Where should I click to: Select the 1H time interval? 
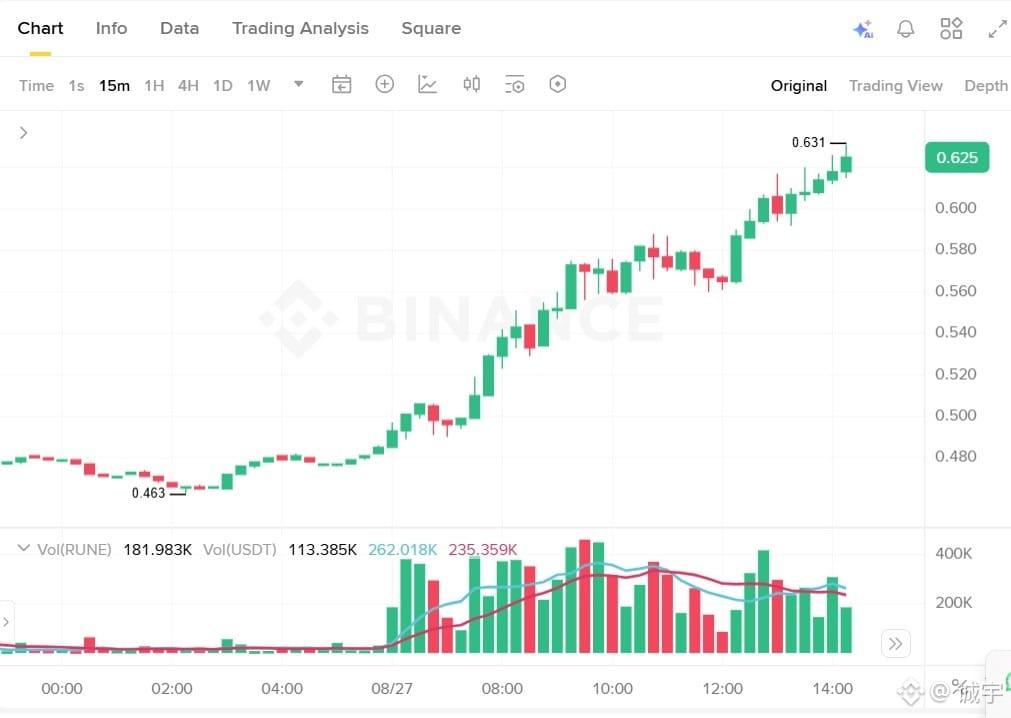154,86
